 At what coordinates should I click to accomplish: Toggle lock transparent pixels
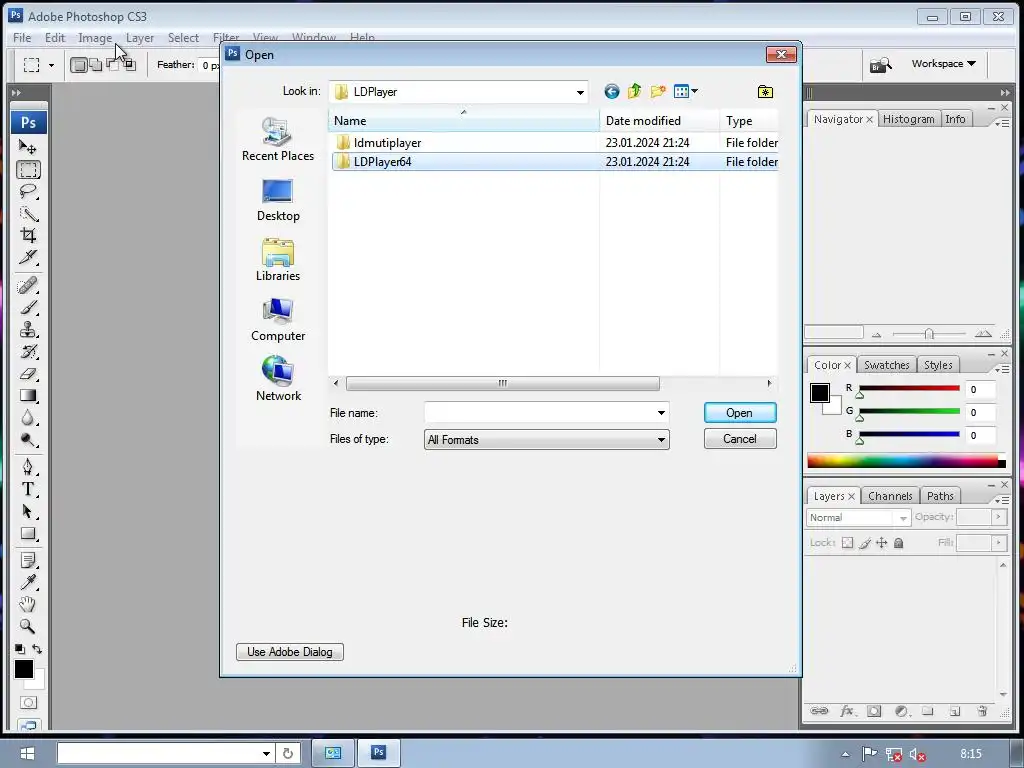tap(847, 543)
